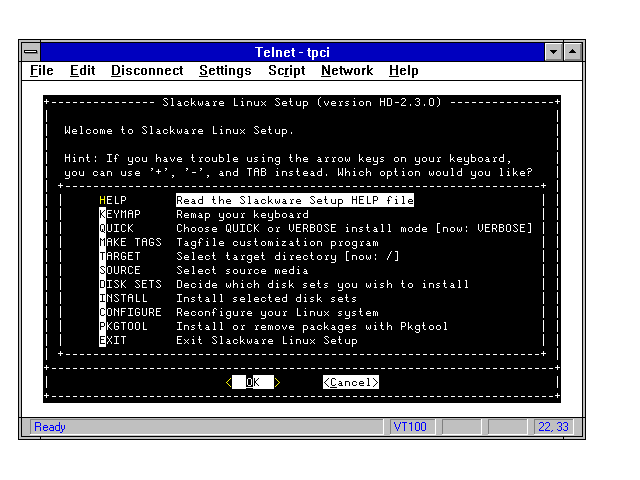Viewport: 640px width, 480px height.
Task: Select the KEYMAP setup option
Action: click(x=120, y=214)
